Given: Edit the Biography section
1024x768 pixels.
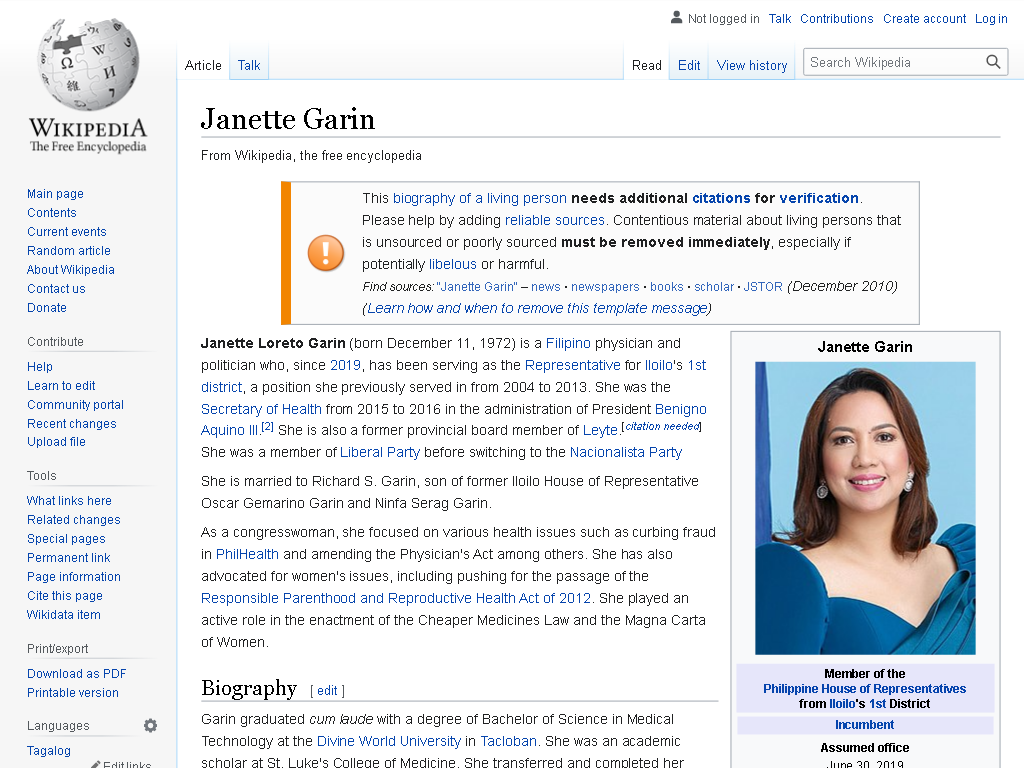Looking at the screenshot, I should [327, 690].
